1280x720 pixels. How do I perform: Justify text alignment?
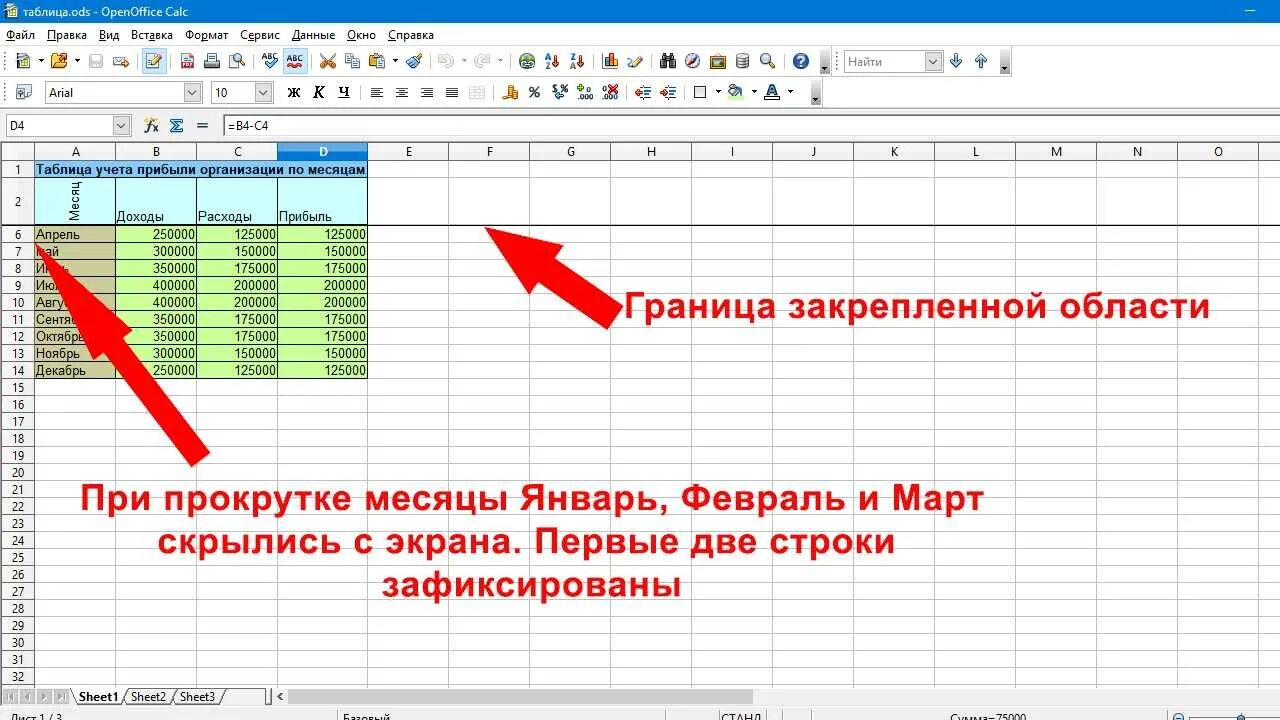click(452, 92)
